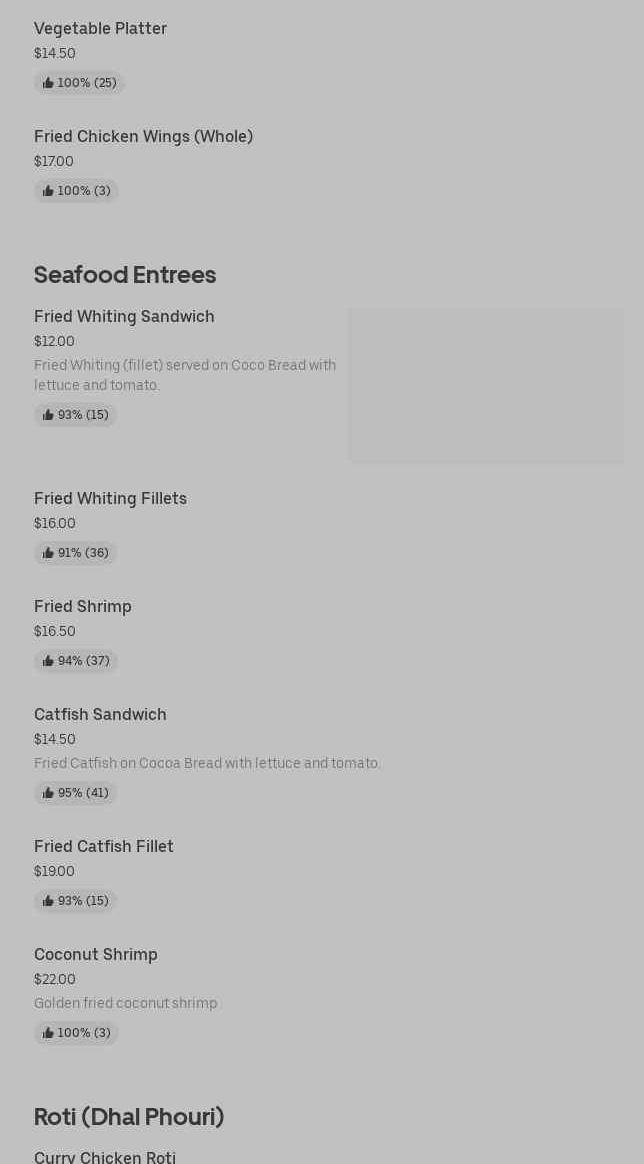The height and width of the screenshot is (1164, 644).
Task: Click thumbs-up icon under Fried Whiting Fillets
Action: [x=48, y=553]
